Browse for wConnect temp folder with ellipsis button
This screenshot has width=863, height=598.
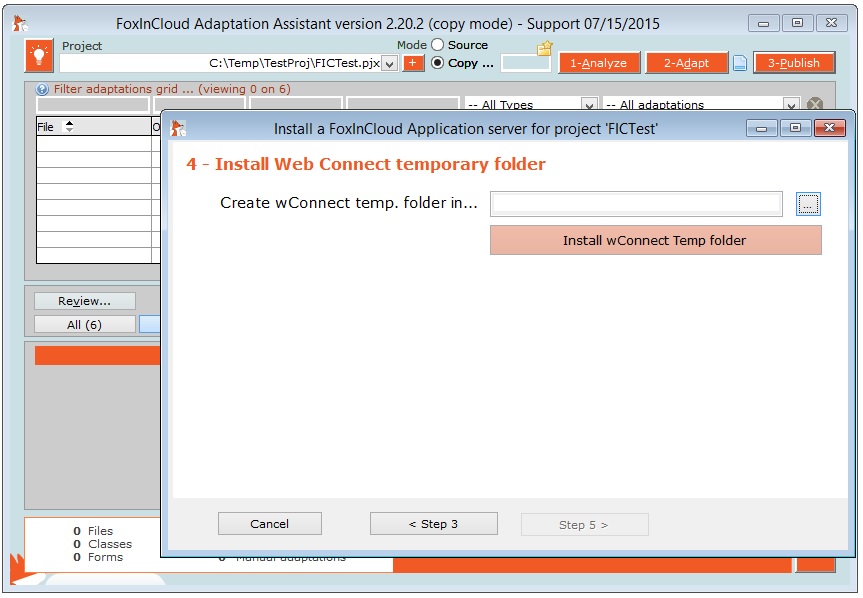click(808, 204)
